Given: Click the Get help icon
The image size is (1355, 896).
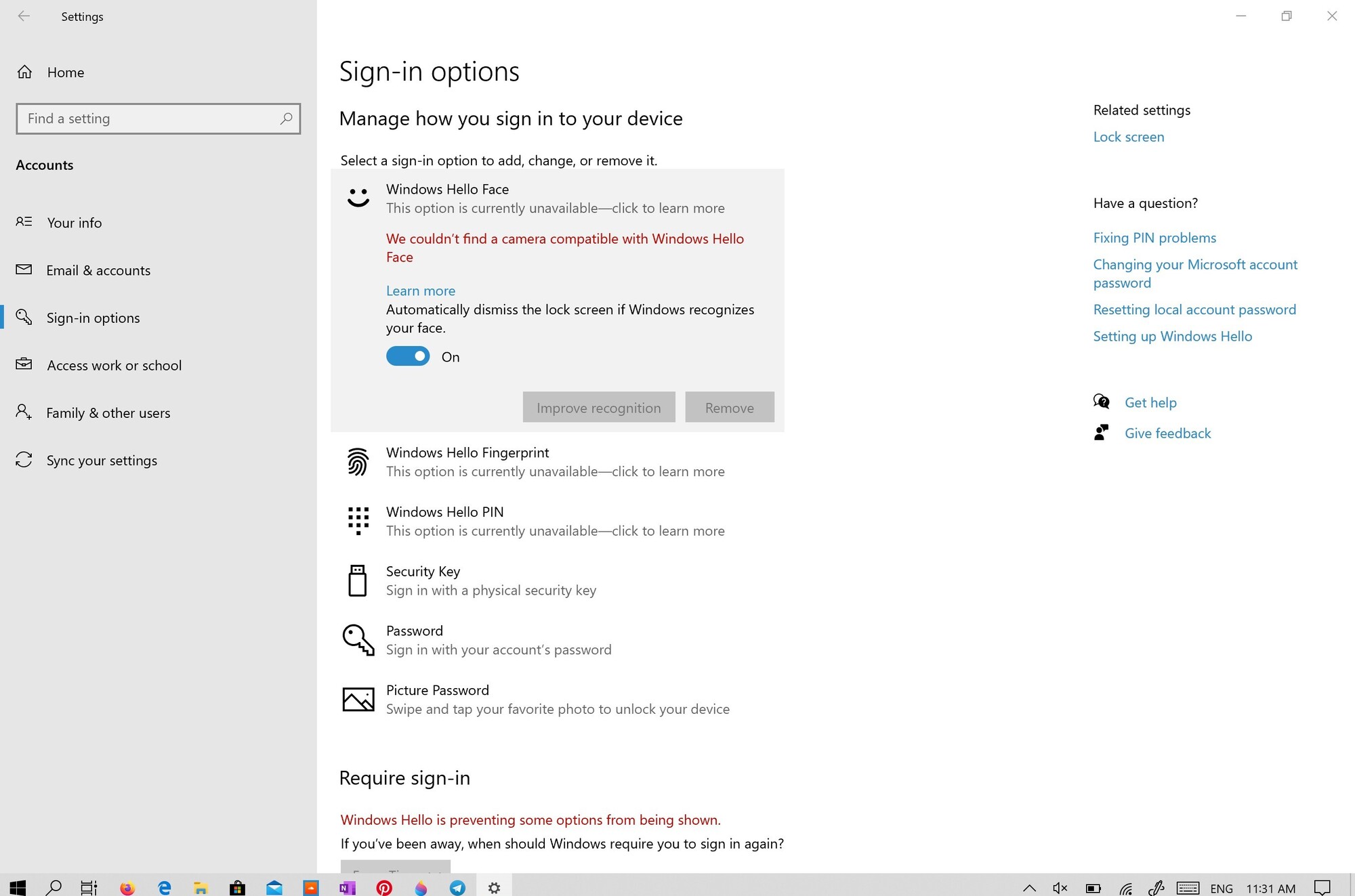Looking at the screenshot, I should point(1102,401).
